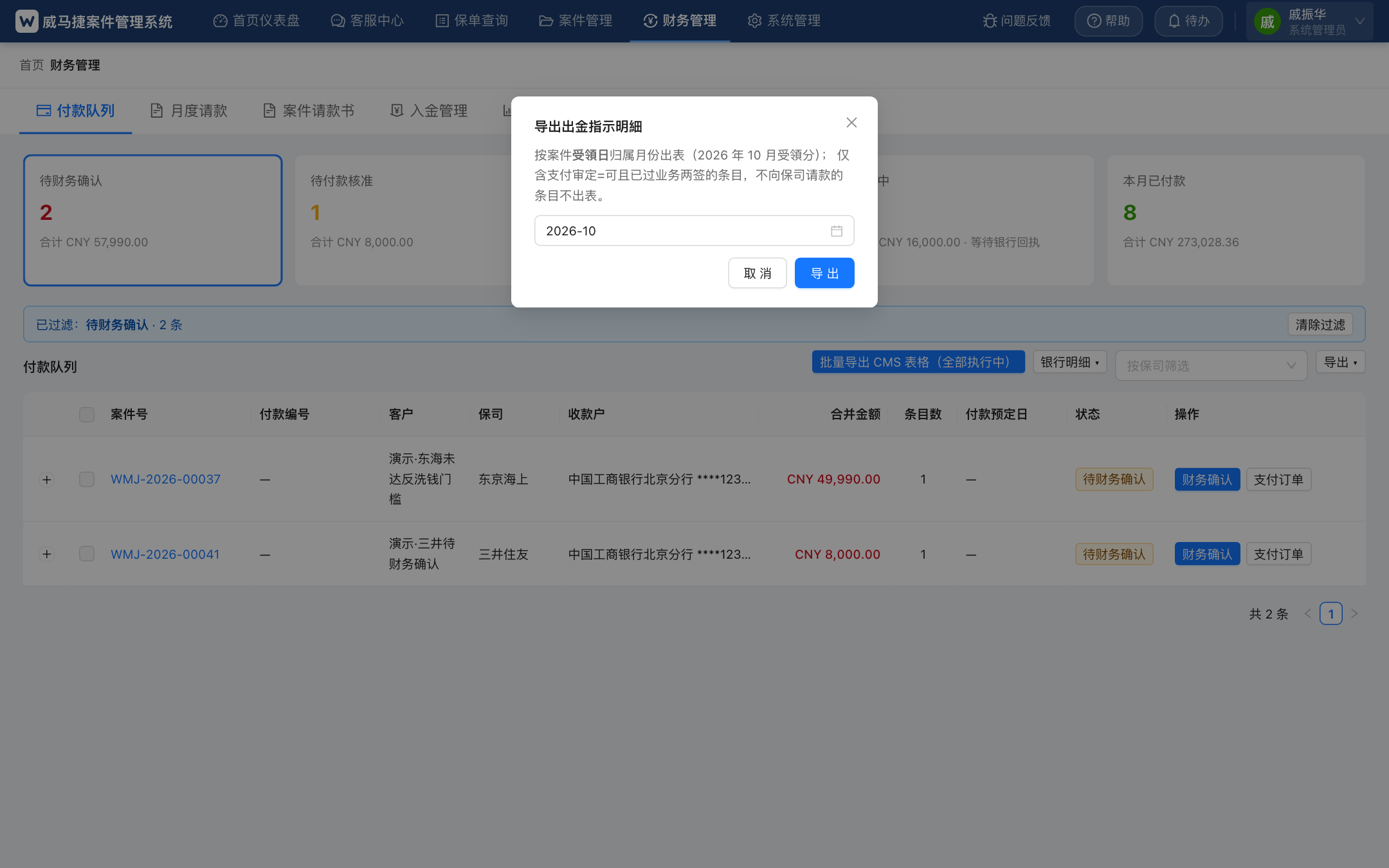The image size is (1389, 868).
Task: Open calendar icon in month field
Action: (836, 231)
